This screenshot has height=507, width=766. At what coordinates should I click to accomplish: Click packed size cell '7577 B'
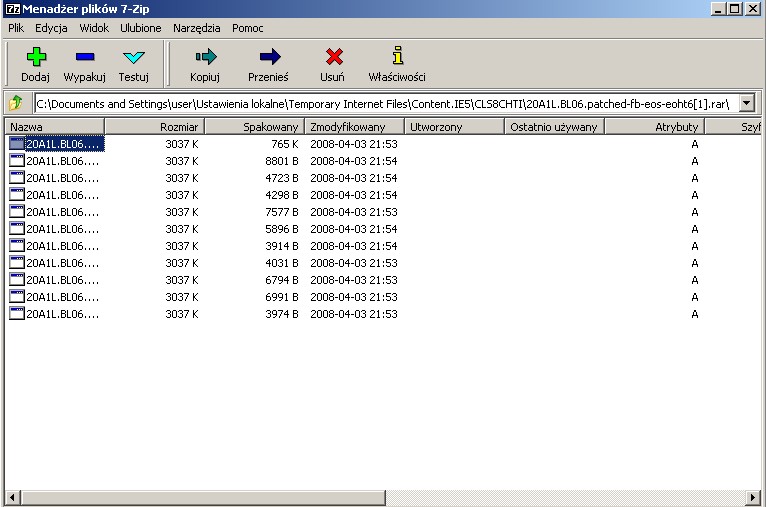tap(282, 212)
